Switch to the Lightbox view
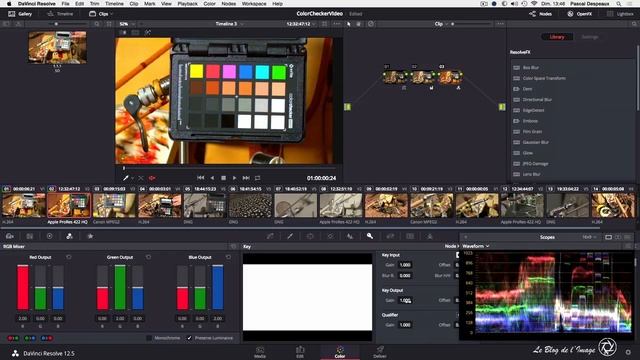640x360 pixels. (620, 14)
